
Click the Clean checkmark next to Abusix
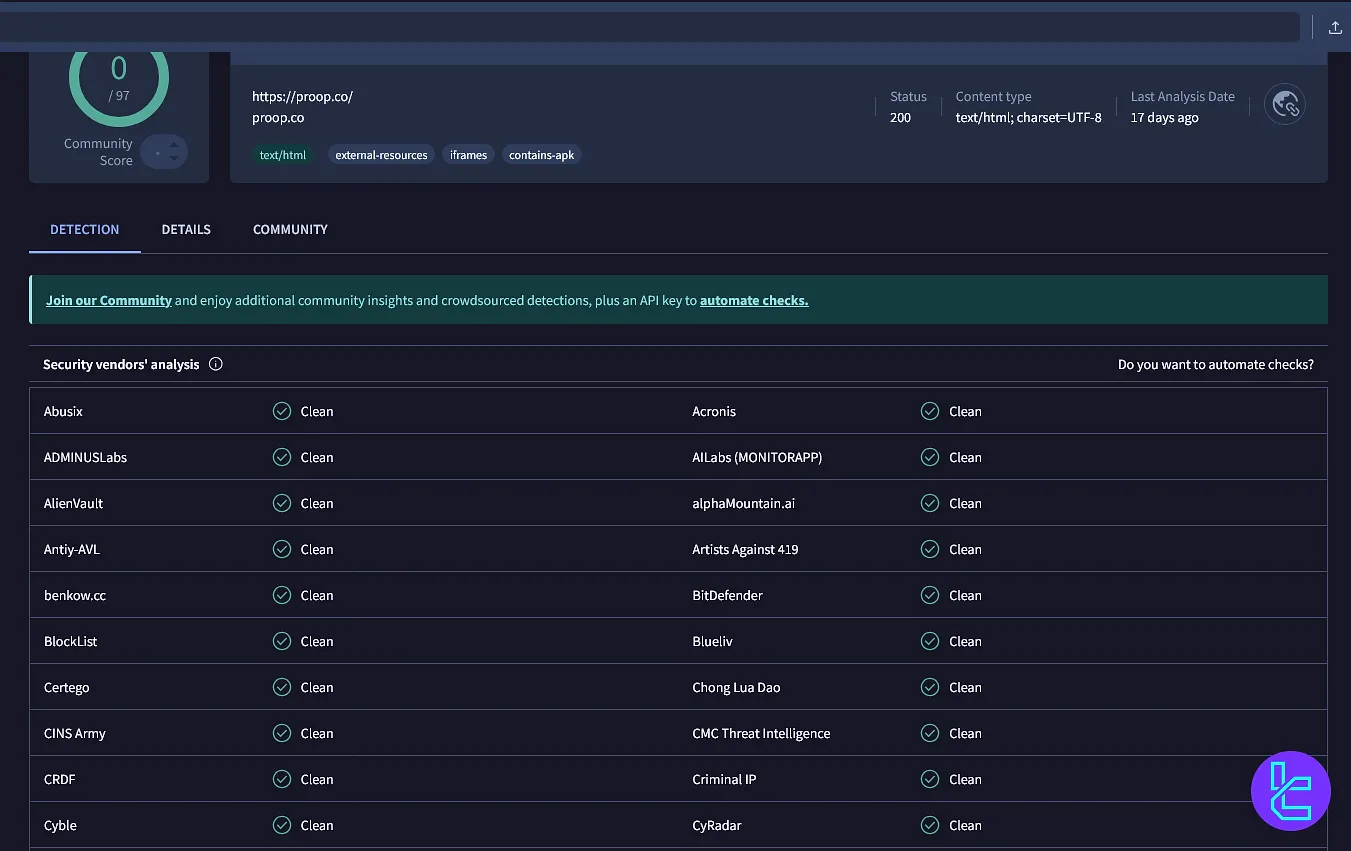point(281,411)
